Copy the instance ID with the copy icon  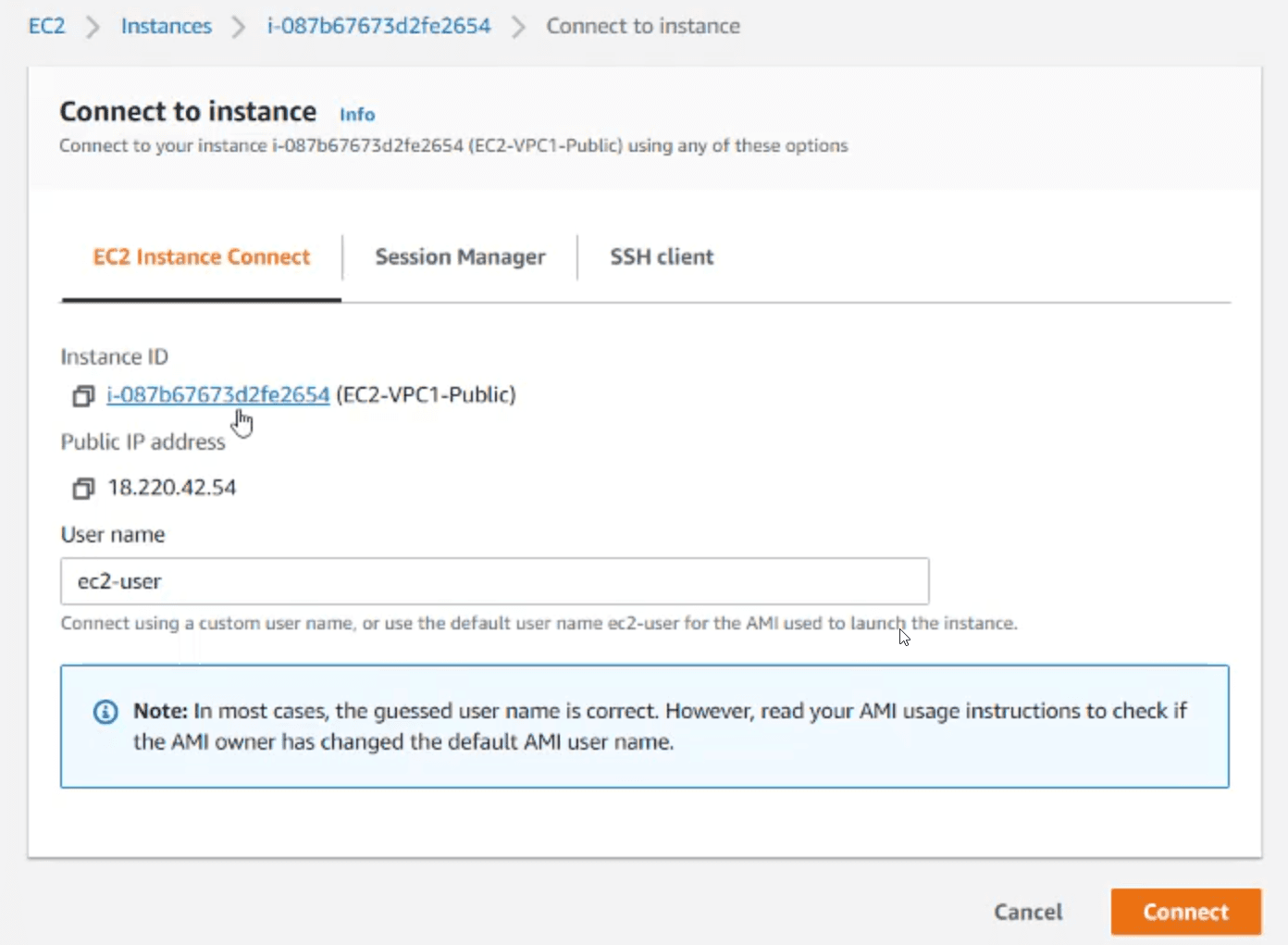point(83,396)
